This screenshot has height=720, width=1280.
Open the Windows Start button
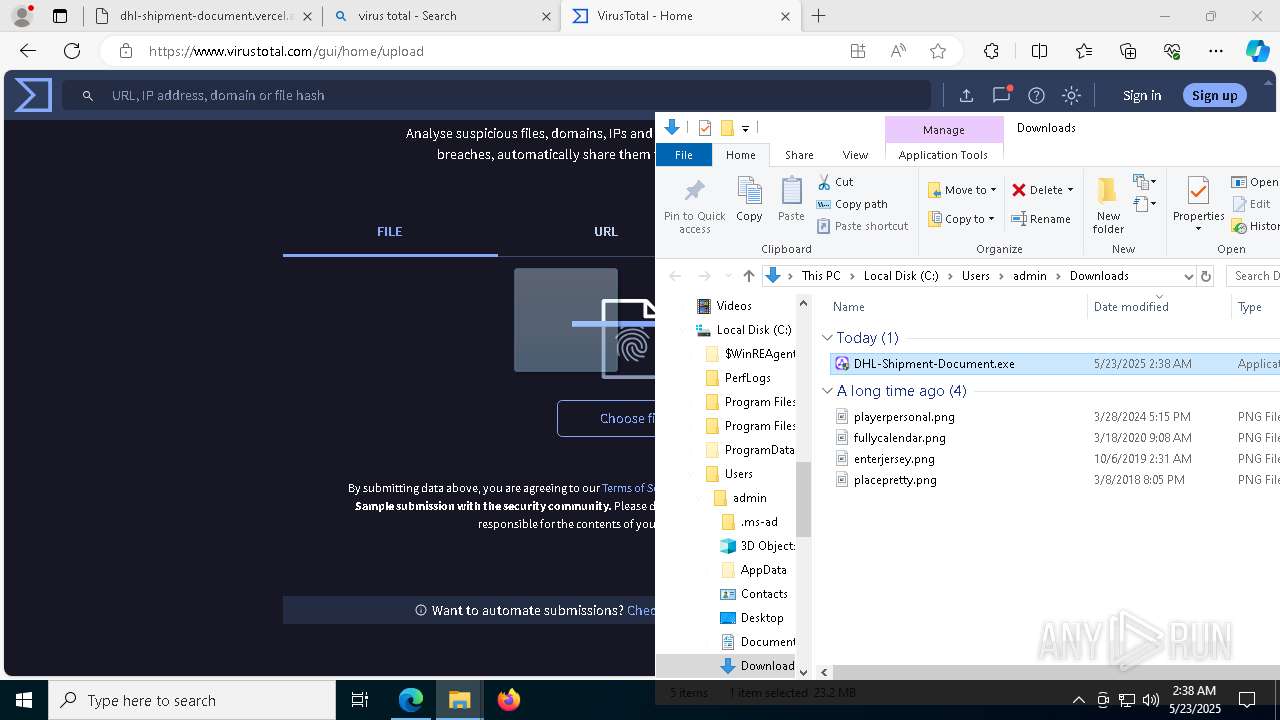(24, 700)
